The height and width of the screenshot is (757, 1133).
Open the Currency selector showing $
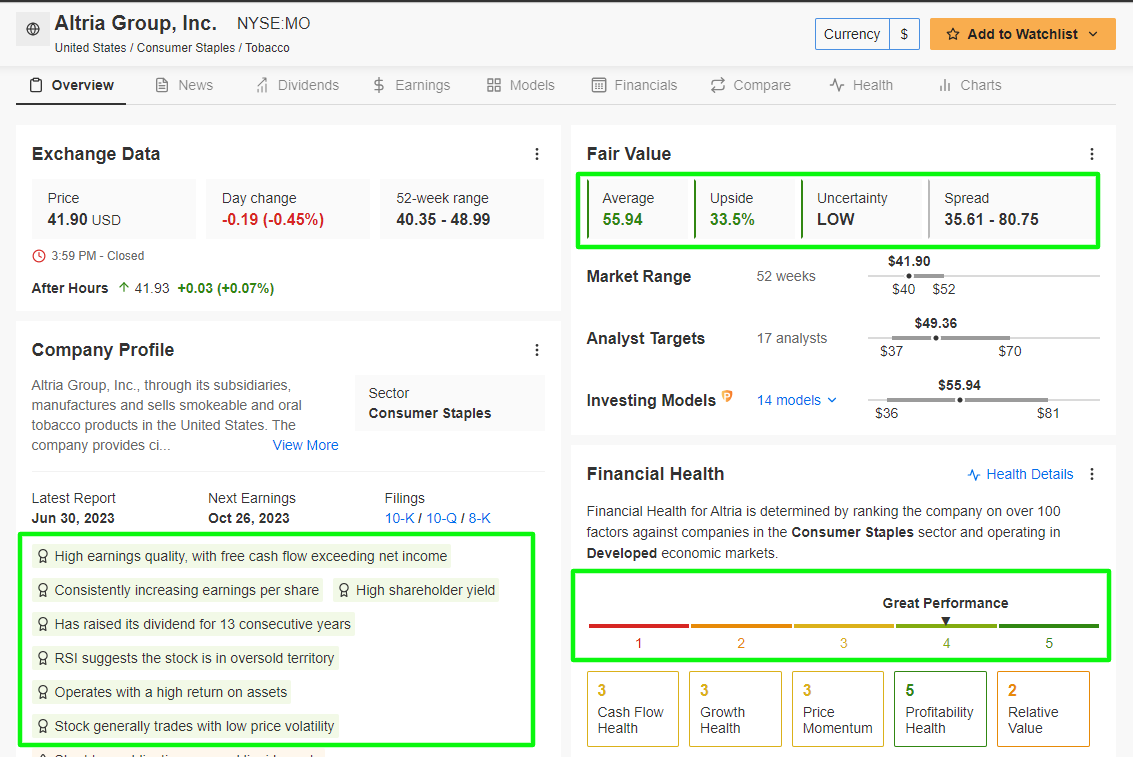(x=867, y=34)
